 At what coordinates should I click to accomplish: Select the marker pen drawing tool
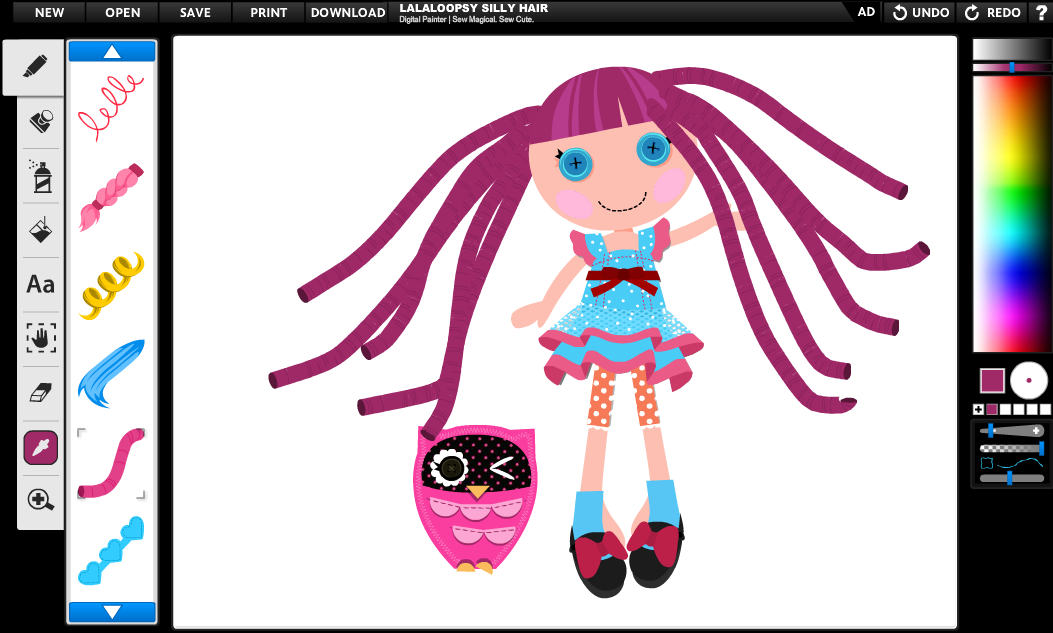point(34,67)
